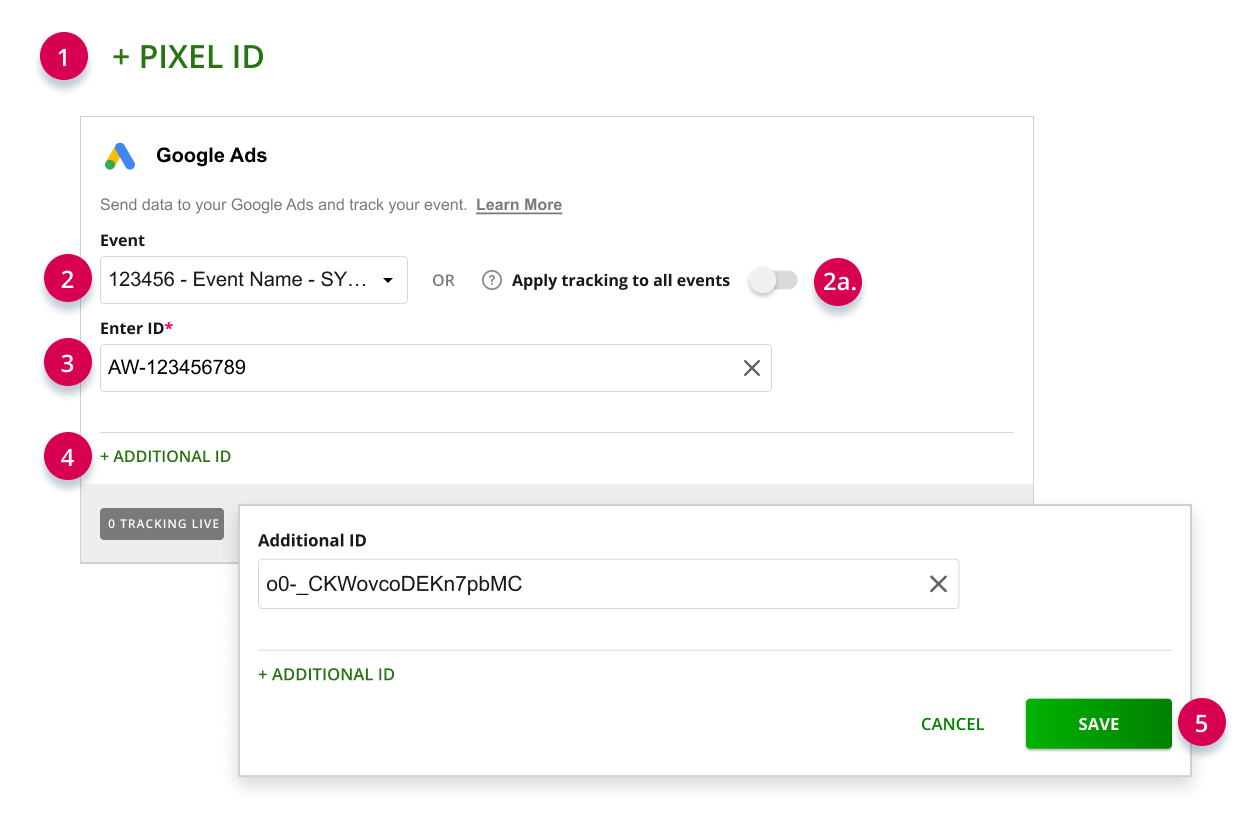Click the CANCEL button
The height and width of the screenshot is (816, 1240).
(x=952, y=724)
